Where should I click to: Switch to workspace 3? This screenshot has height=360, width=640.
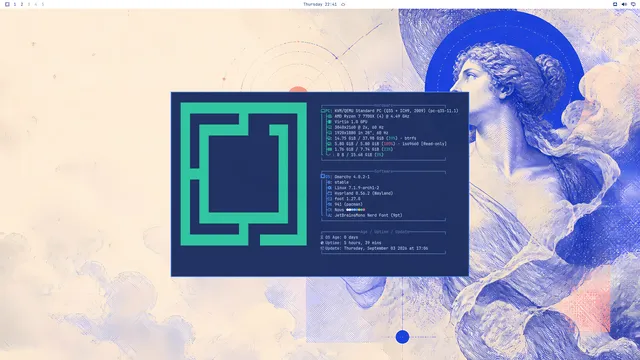(29, 4)
